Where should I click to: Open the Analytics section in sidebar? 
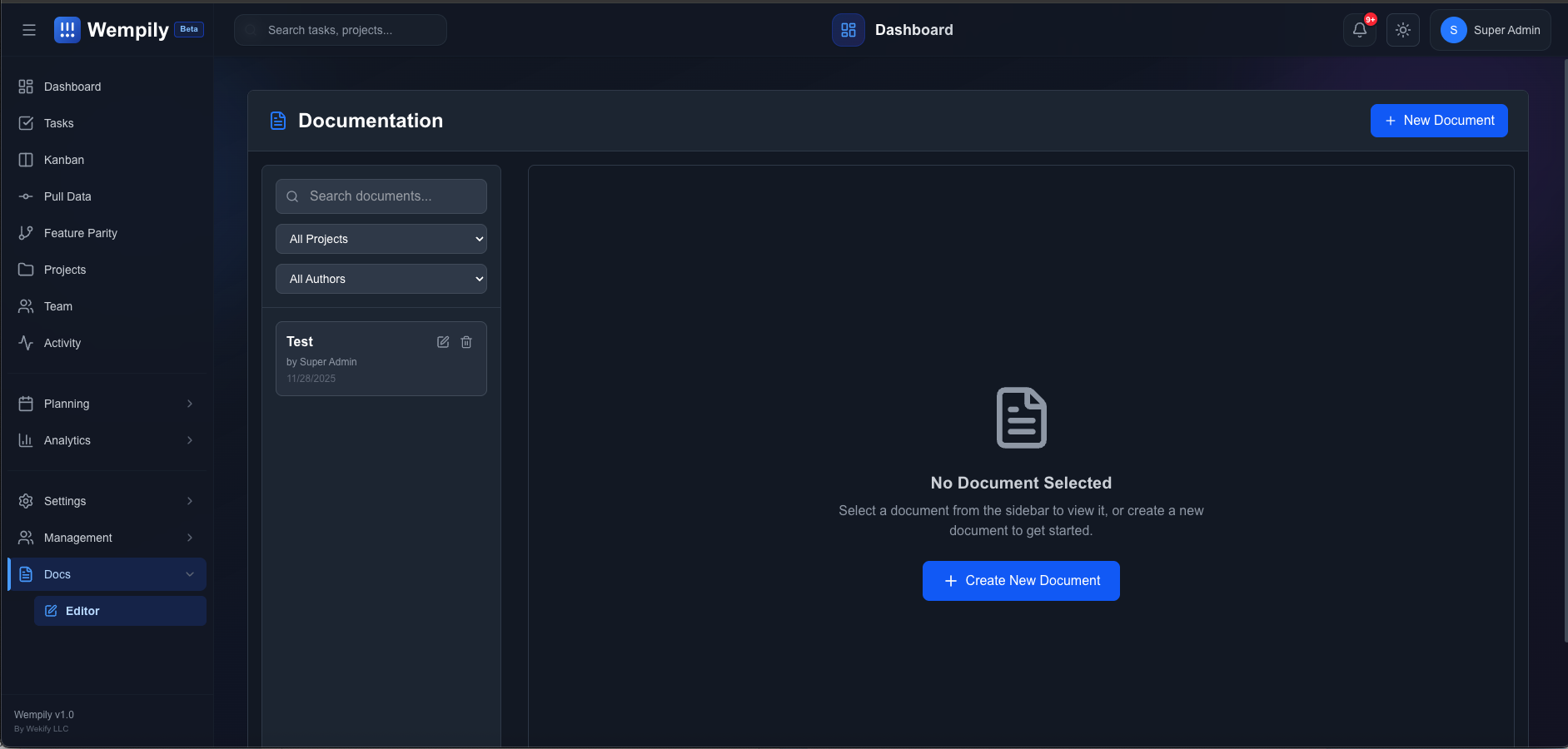coord(106,440)
